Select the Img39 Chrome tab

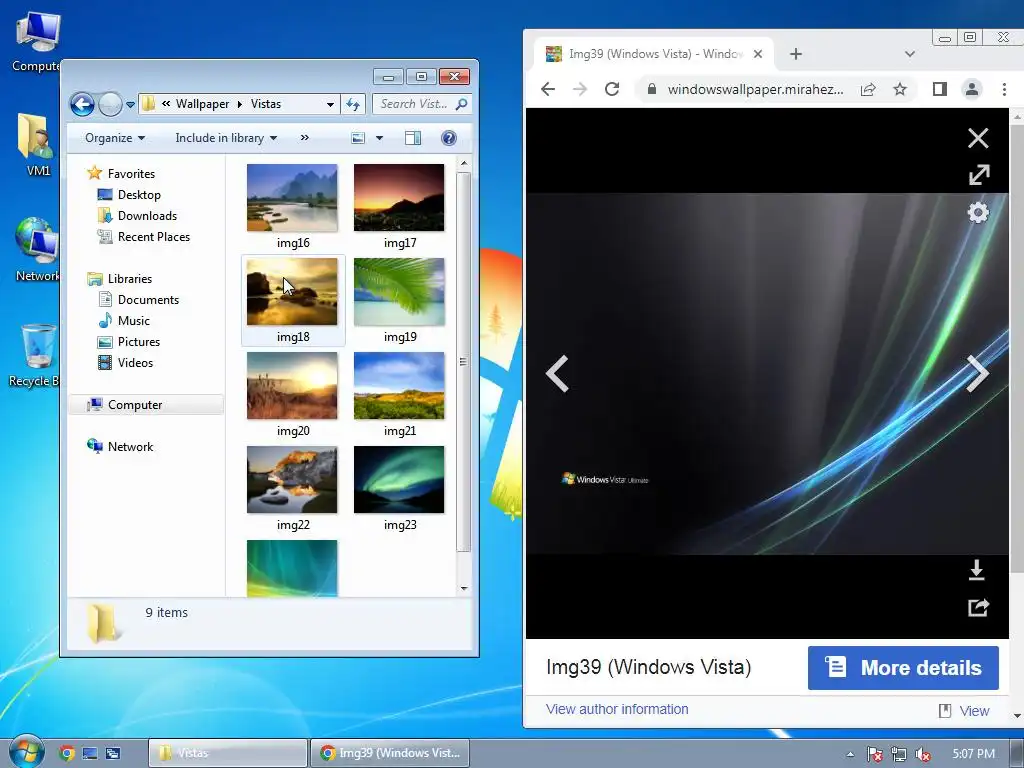pos(654,54)
